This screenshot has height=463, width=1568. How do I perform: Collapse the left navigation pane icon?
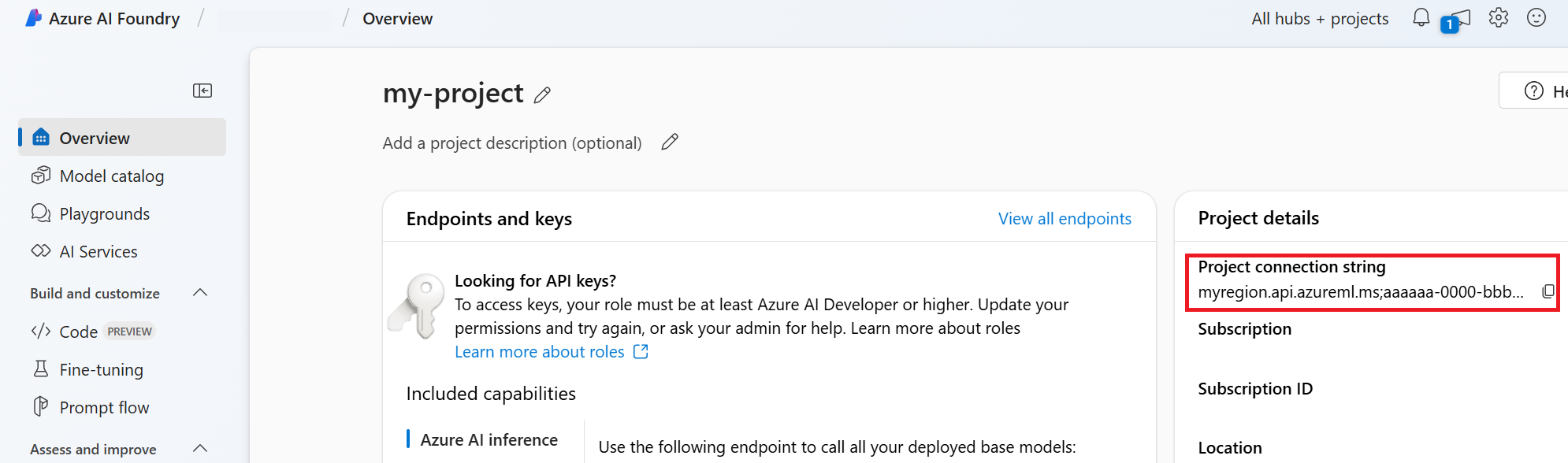pyautogui.click(x=203, y=91)
